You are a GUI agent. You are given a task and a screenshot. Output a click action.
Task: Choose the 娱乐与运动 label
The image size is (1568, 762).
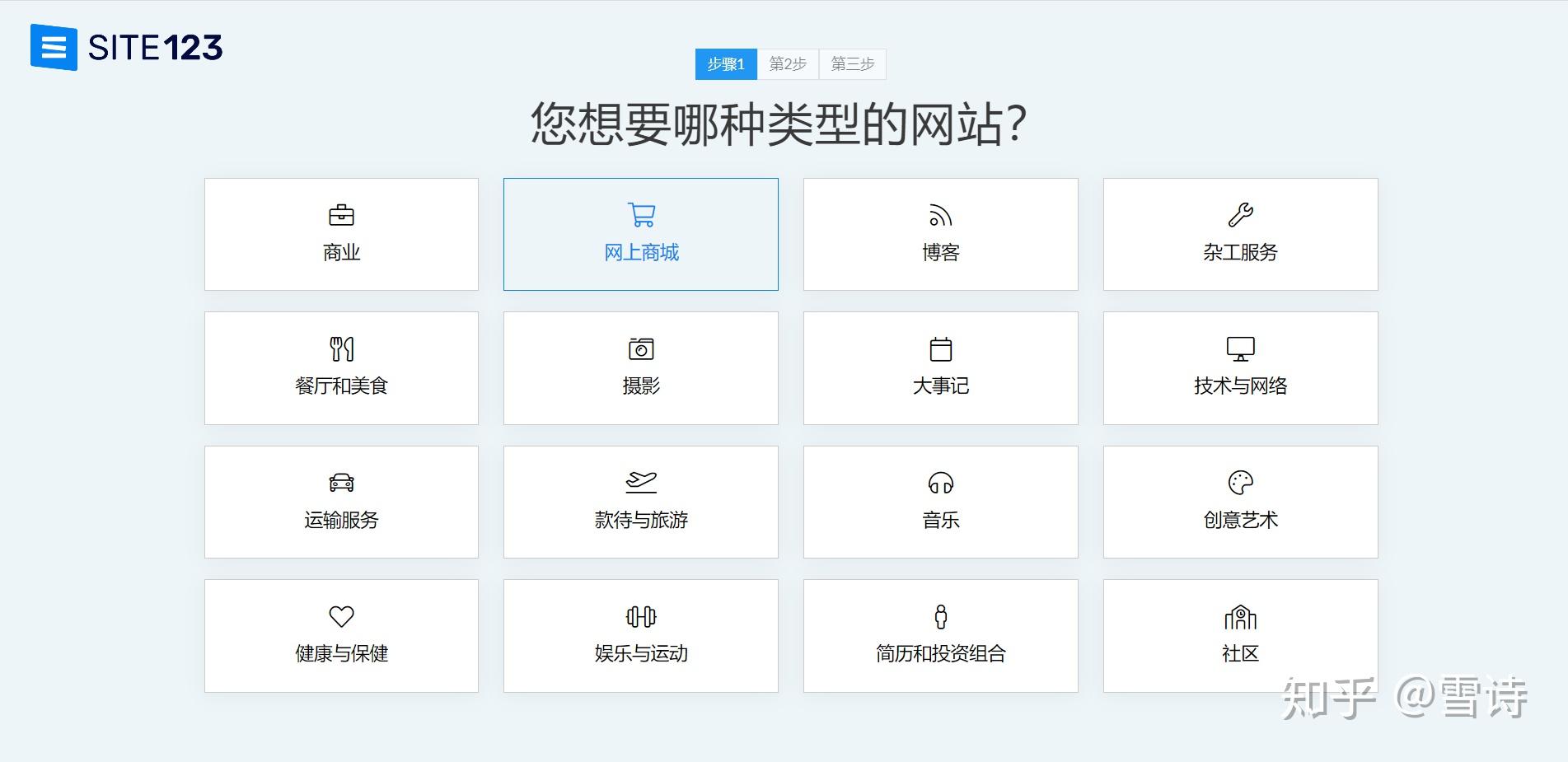click(641, 654)
